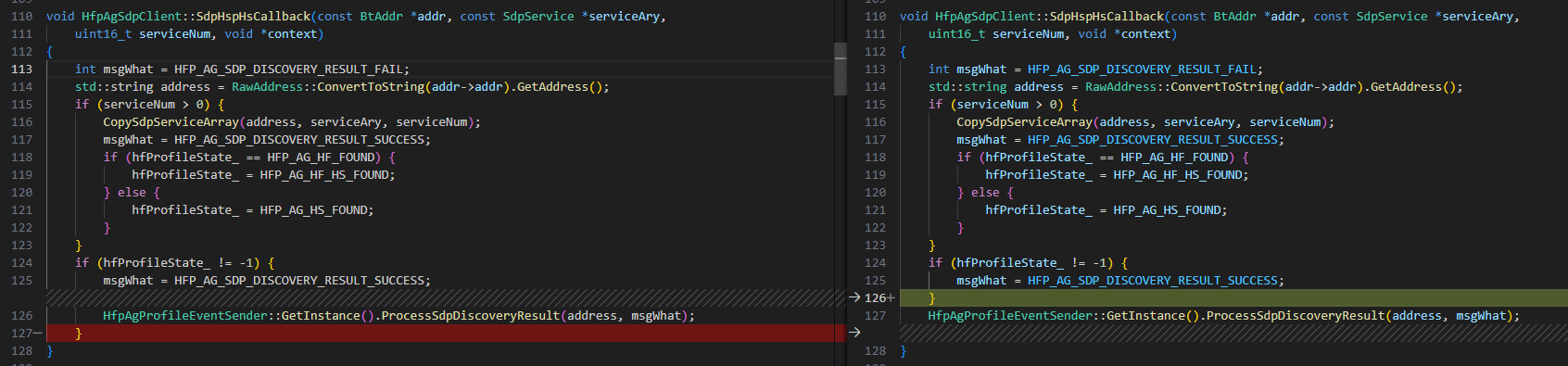This screenshot has height=366, width=1568.
Task: Click std::string on left pane line 114
Action: click(114, 87)
